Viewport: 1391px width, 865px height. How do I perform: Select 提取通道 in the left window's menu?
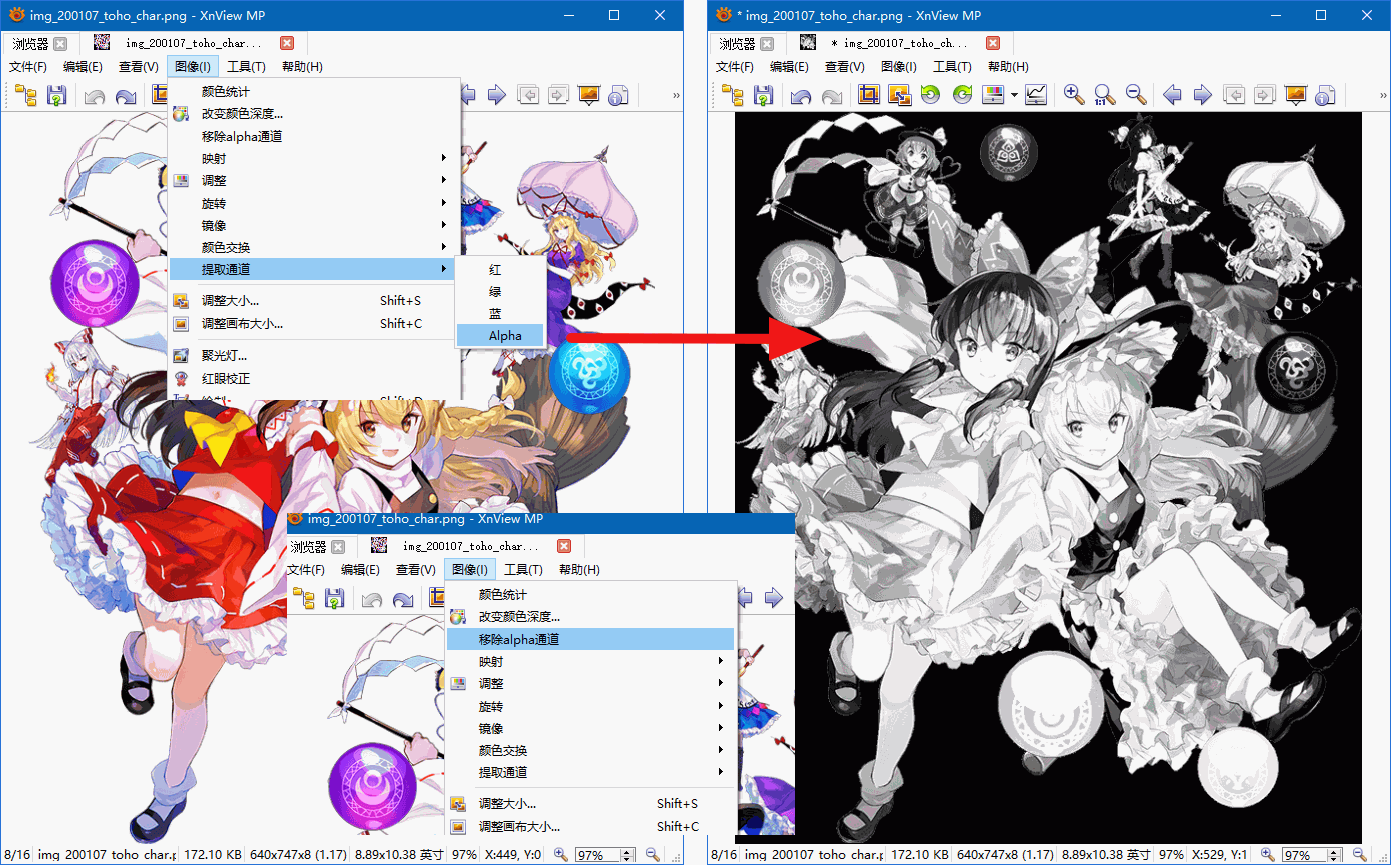coord(311,269)
